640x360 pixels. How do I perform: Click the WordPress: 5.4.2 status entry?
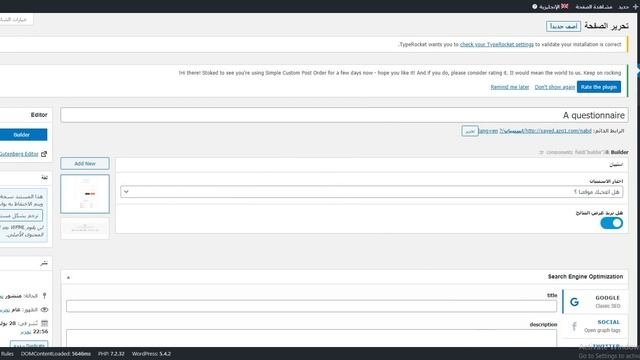pyautogui.click(x=151, y=354)
